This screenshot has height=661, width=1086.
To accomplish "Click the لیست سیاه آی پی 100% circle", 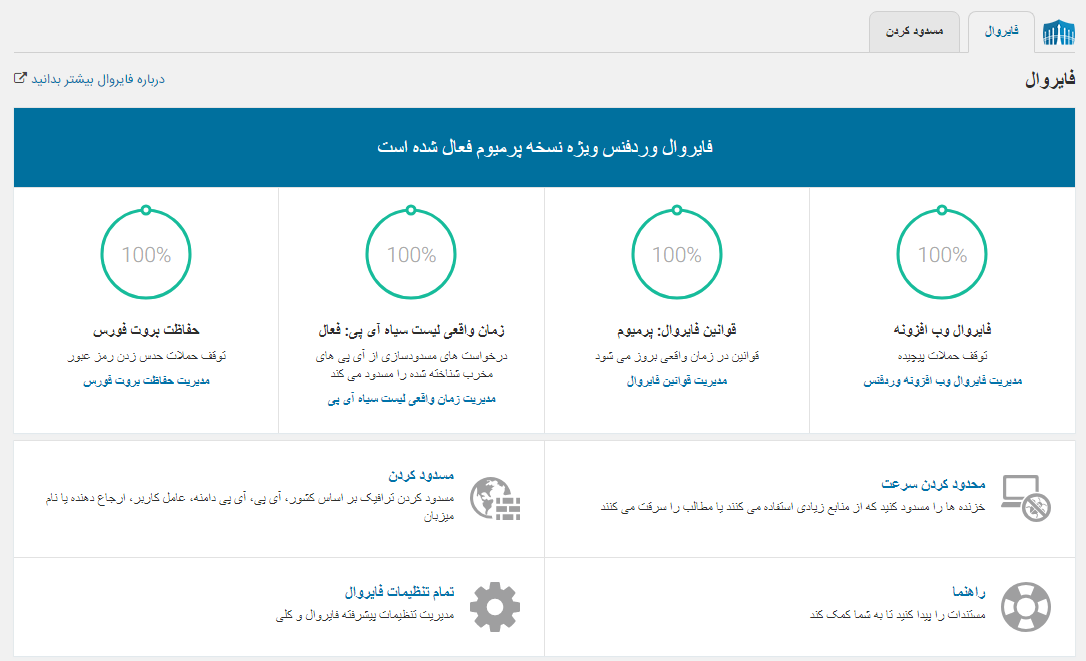I will (411, 254).
